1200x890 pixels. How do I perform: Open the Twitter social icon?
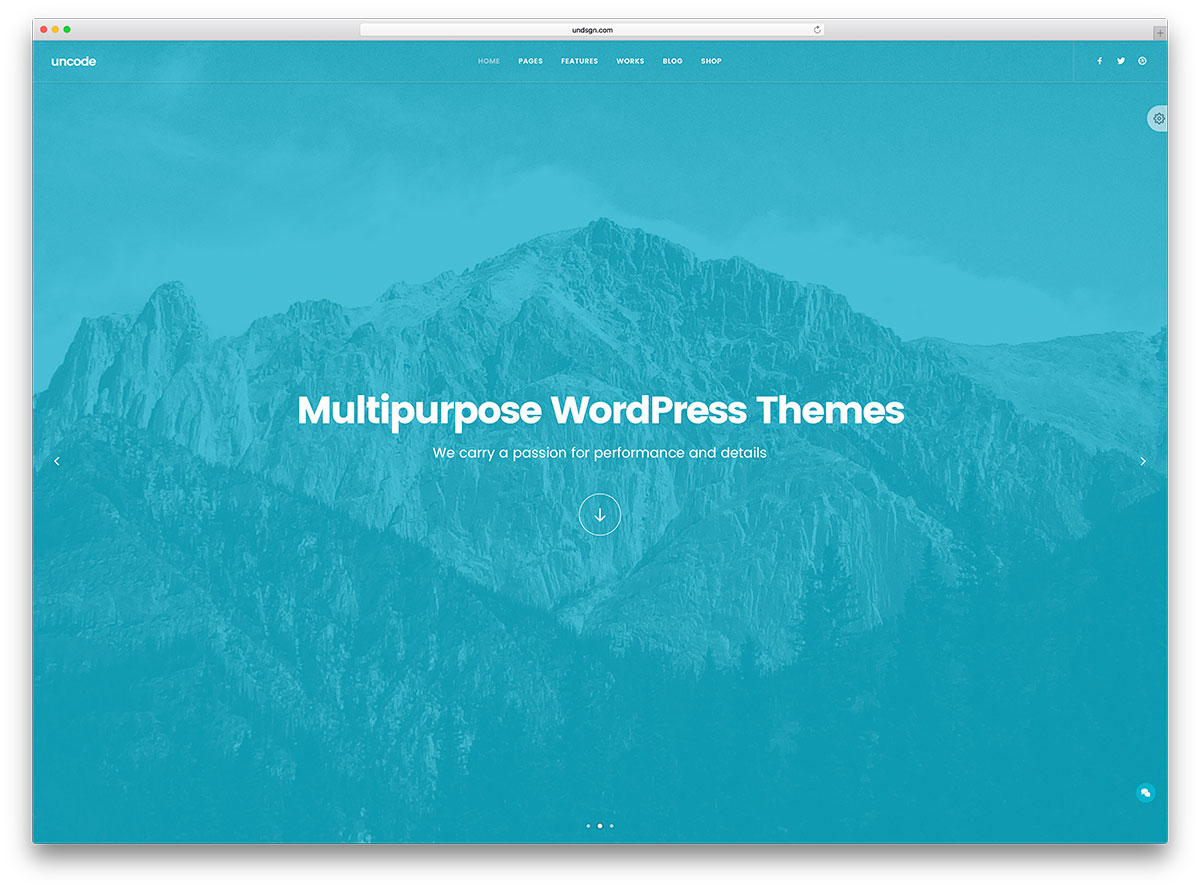click(1120, 61)
